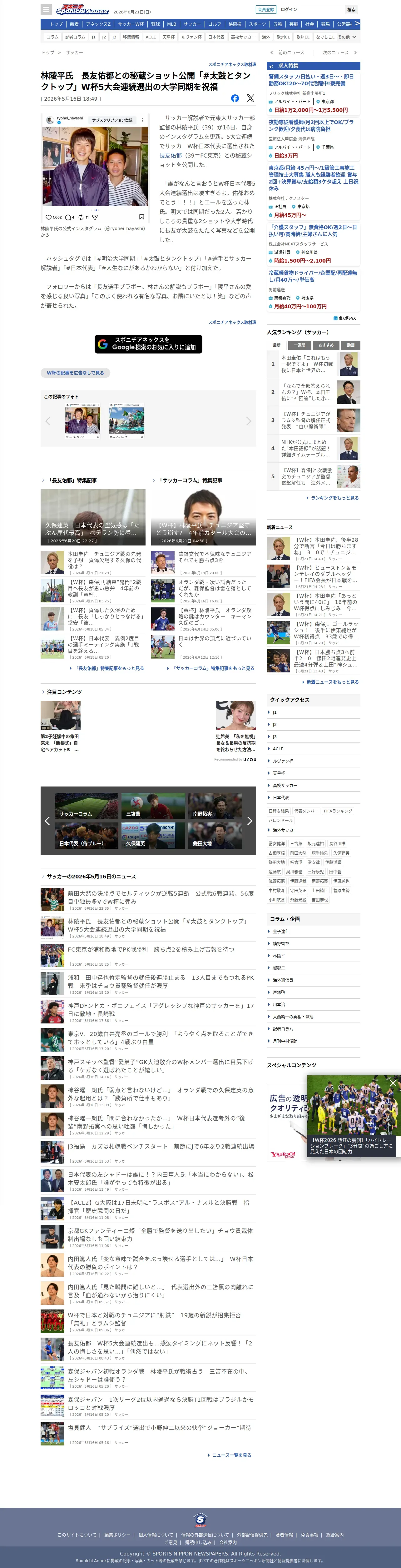Open the ACLE quick access item

point(313,749)
